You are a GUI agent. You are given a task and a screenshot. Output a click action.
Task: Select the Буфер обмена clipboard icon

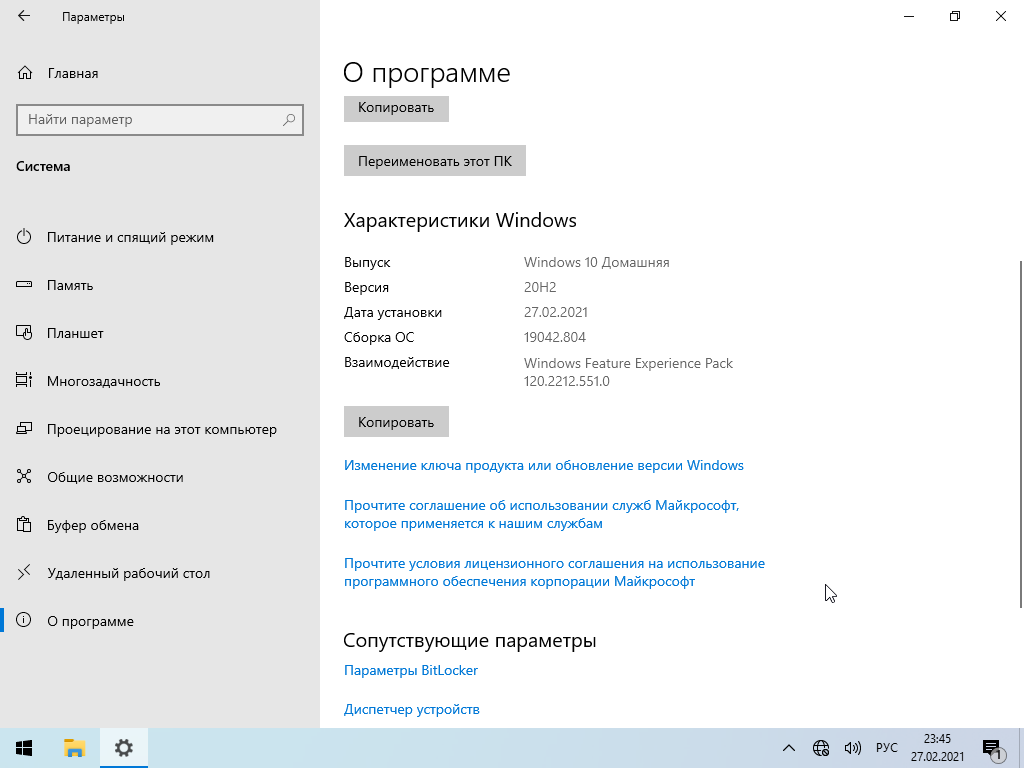point(24,525)
